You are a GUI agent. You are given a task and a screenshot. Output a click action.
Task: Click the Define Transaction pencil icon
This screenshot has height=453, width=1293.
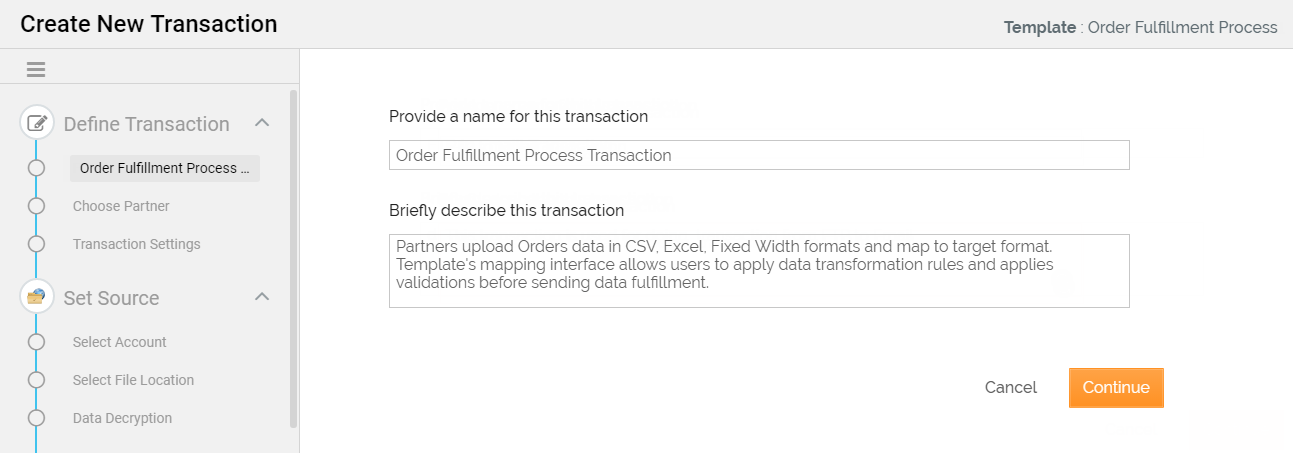[37, 124]
